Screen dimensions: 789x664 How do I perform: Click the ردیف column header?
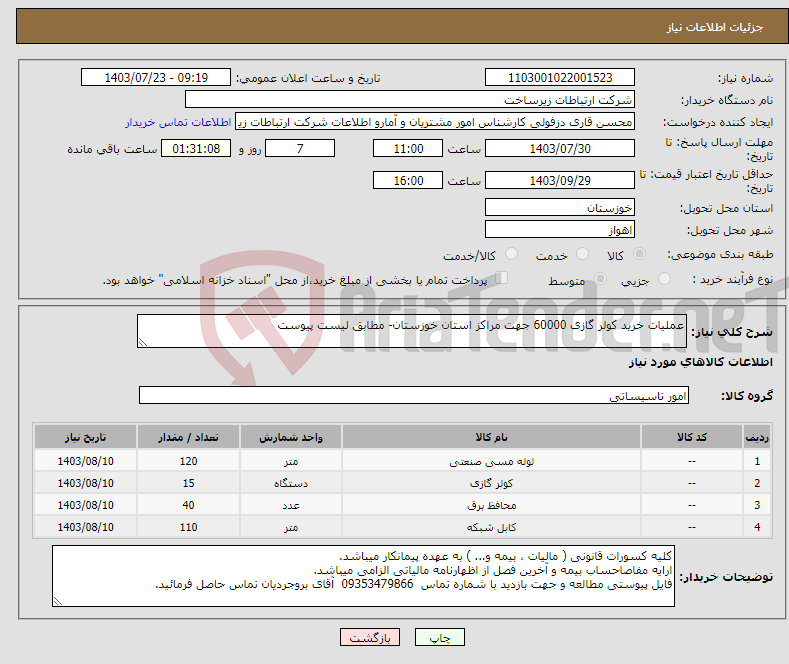point(757,437)
